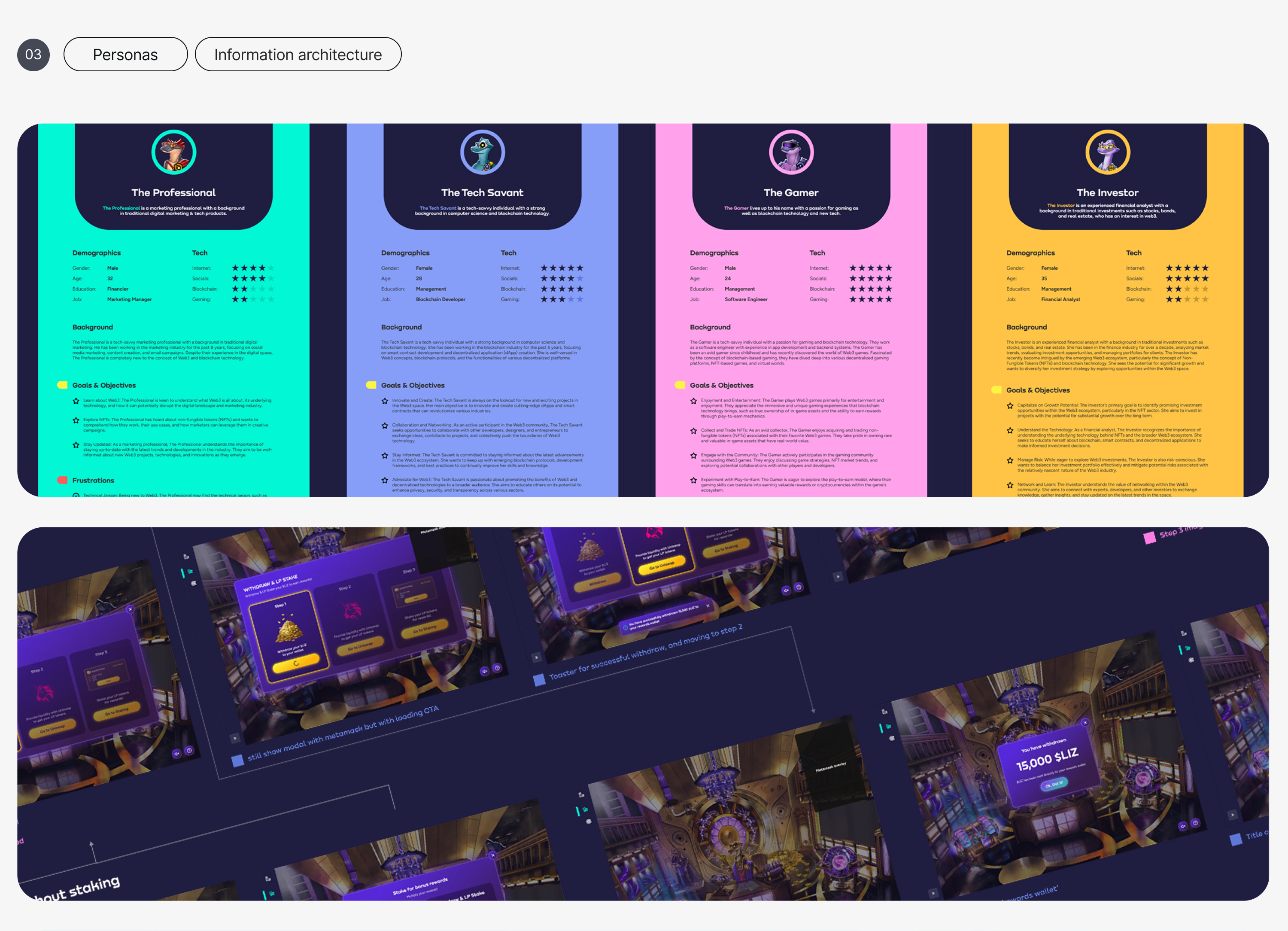Click The Investor persona avatar

tap(1107, 152)
